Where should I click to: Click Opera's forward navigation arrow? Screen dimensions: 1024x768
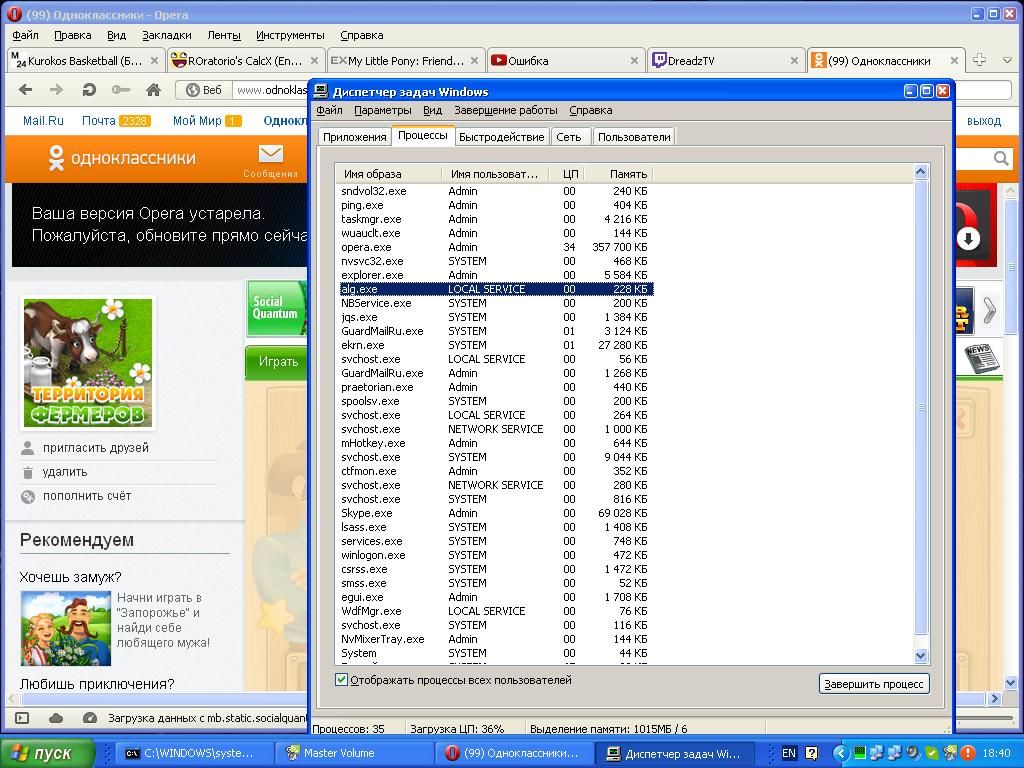tap(57, 89)
